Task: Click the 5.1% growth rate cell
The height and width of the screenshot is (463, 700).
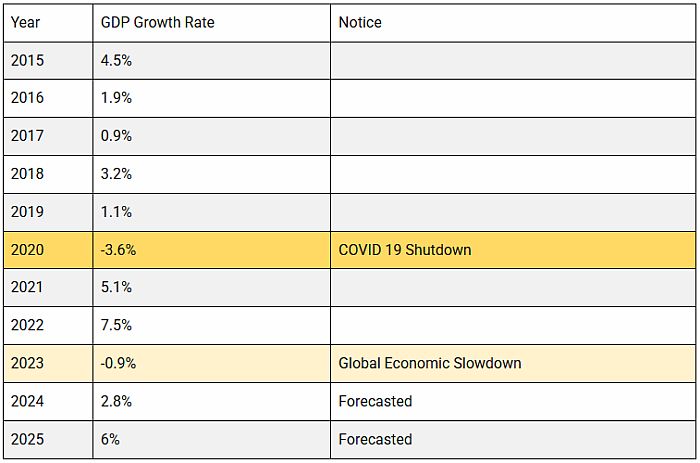Action: [x=211, y=288]
